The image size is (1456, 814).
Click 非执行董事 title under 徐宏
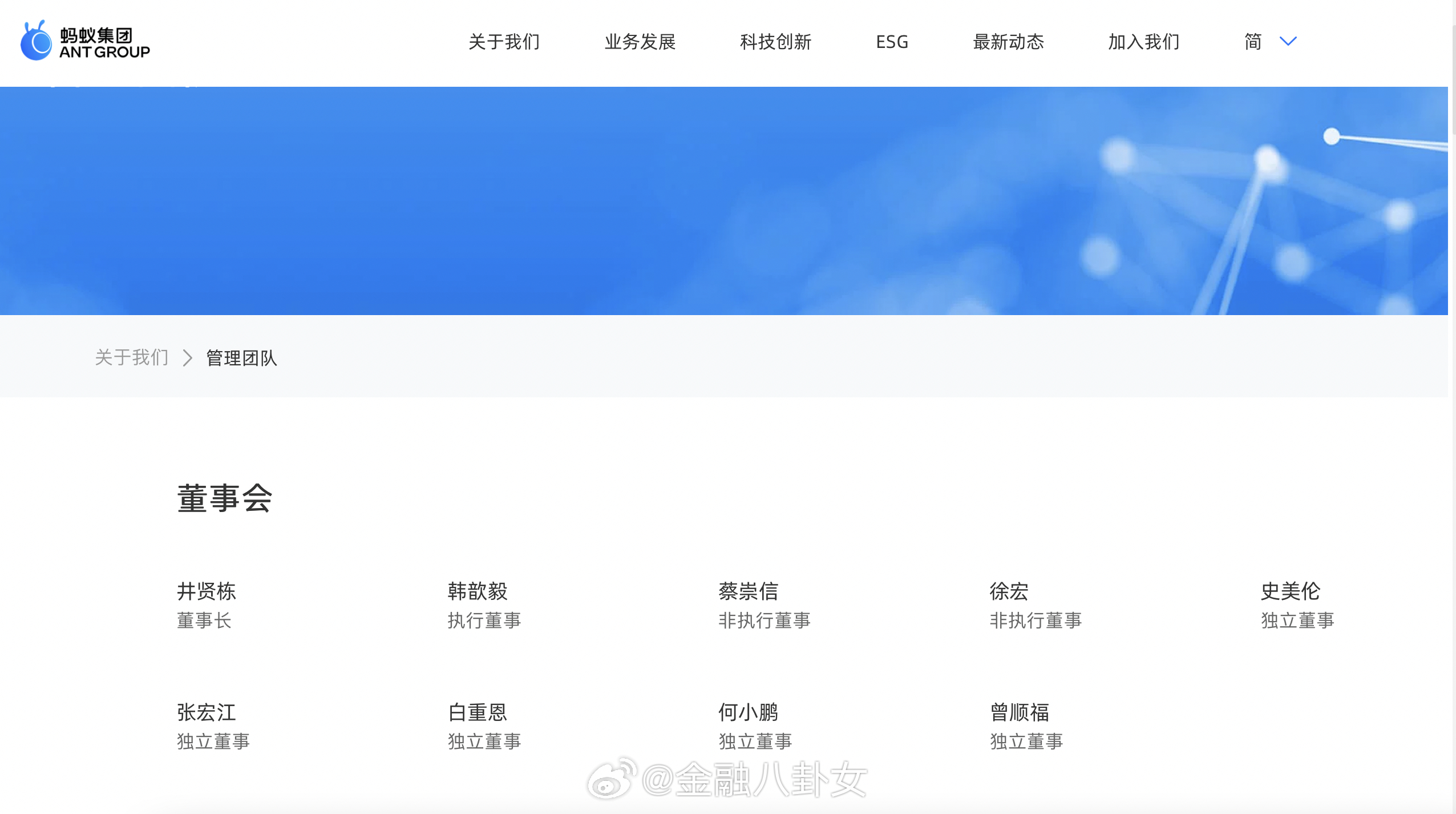click(x=1035, y=620)
